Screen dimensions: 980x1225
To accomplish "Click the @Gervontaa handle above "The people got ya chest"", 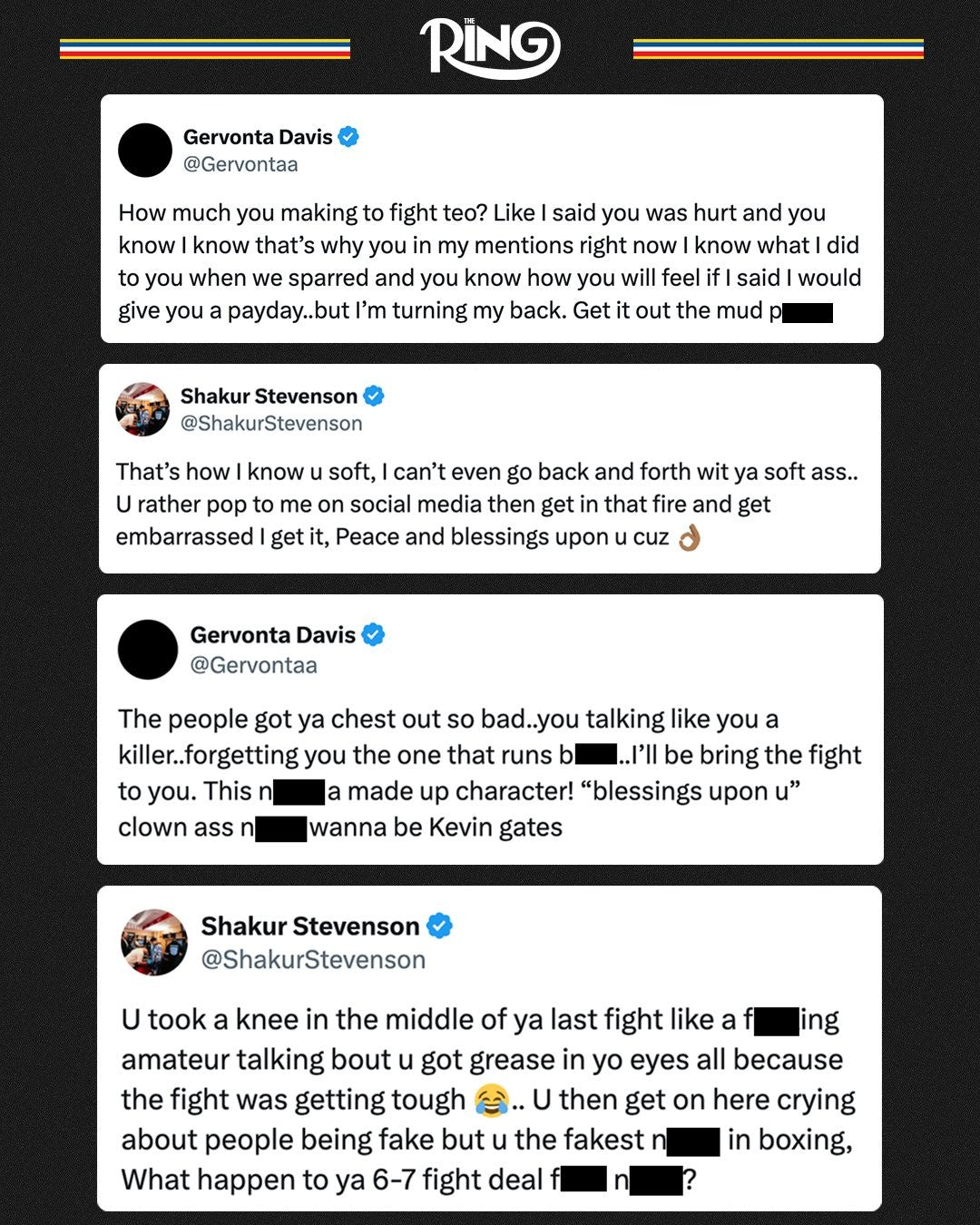I will [253, 665].
